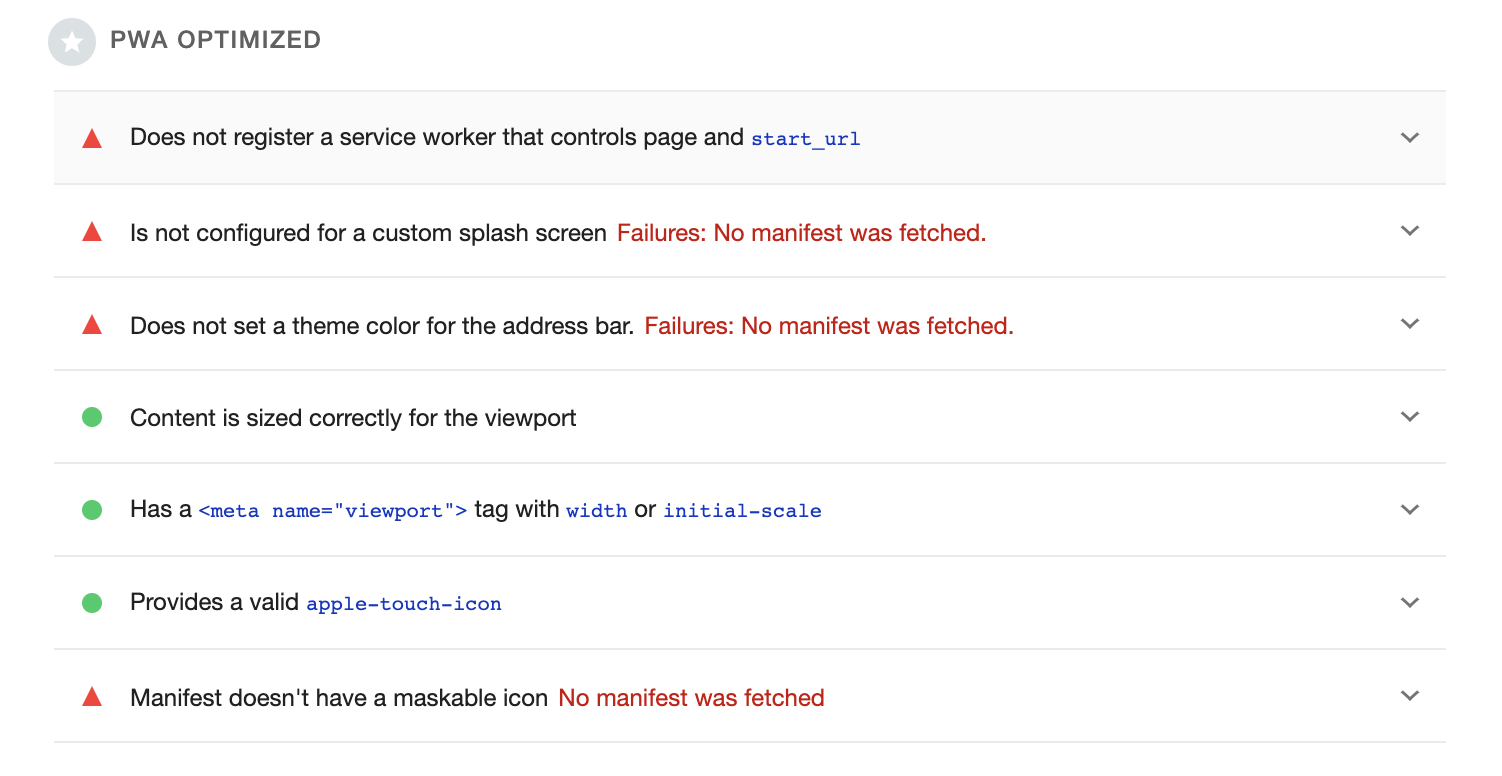Screen dimensions: 1502x776
Task: Click the green pass icon for meta viewport audit
Action: tap(91, 510)
